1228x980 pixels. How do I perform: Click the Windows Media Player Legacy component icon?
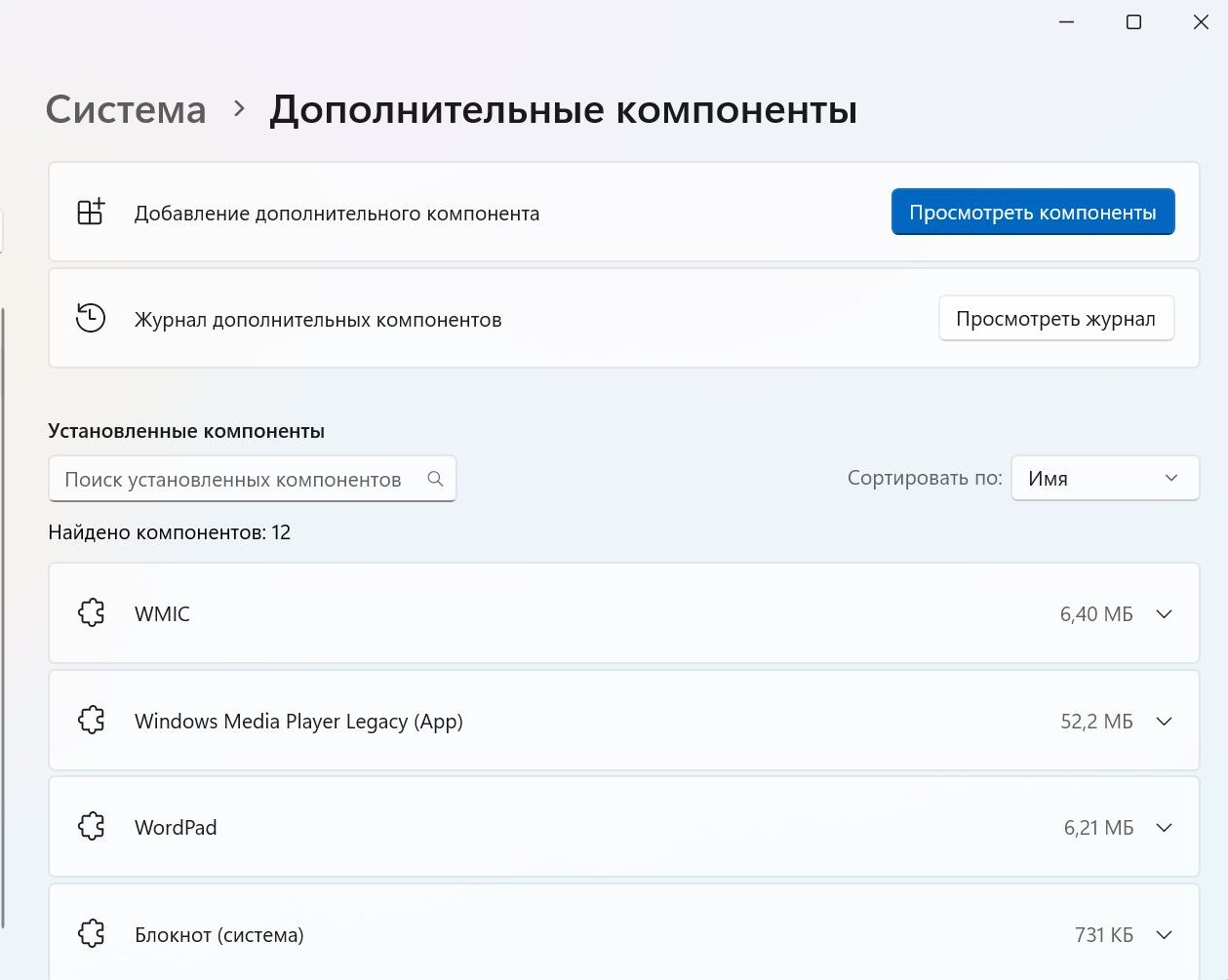[92, 721]
